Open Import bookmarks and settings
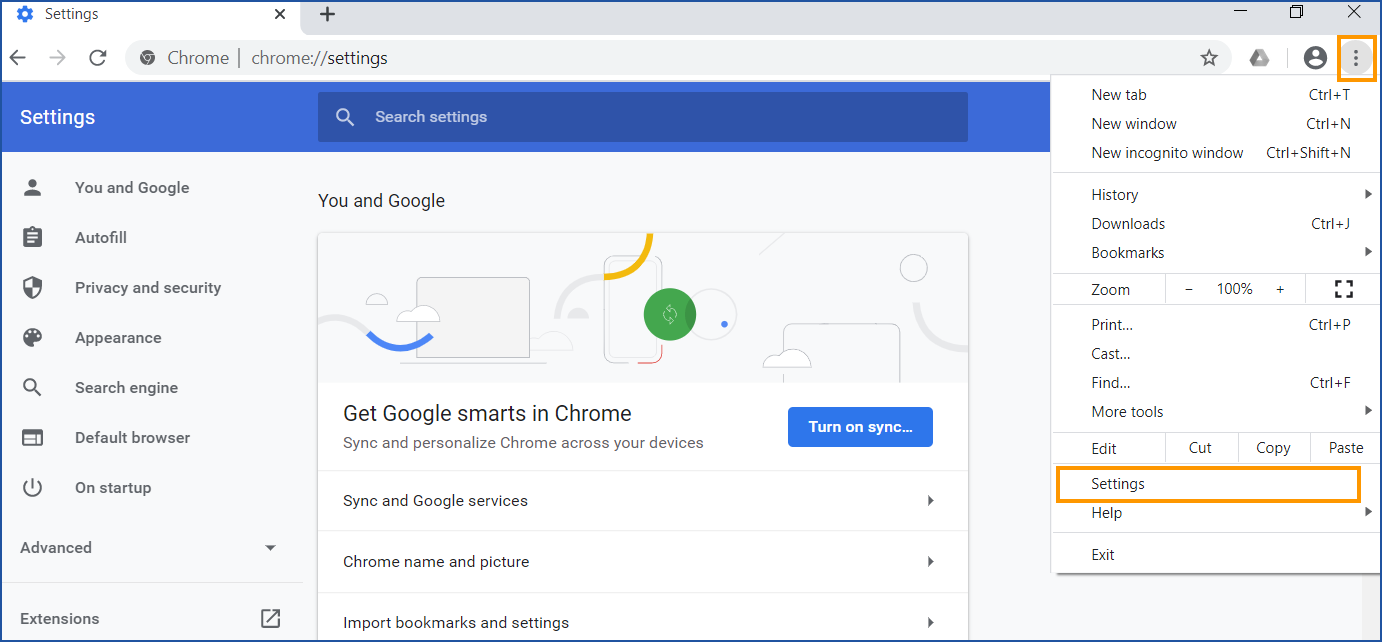 click(x=456, y=622)
